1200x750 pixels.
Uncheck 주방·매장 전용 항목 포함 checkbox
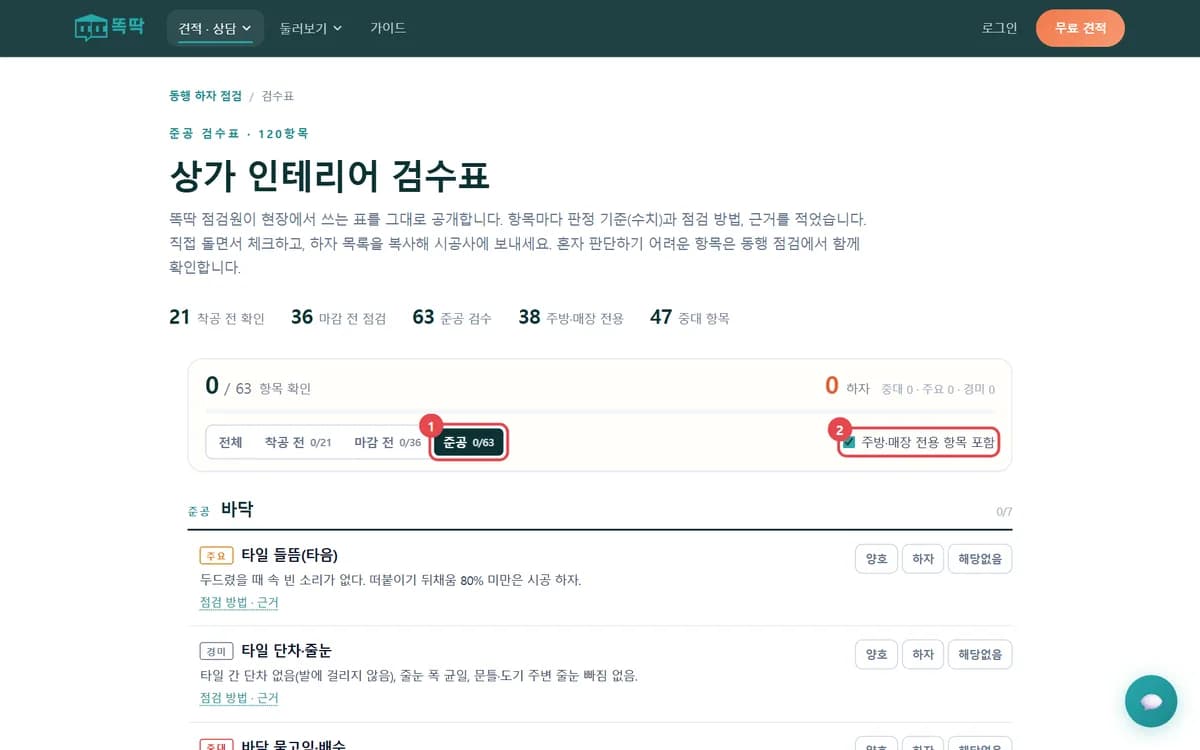coord(849,442)
